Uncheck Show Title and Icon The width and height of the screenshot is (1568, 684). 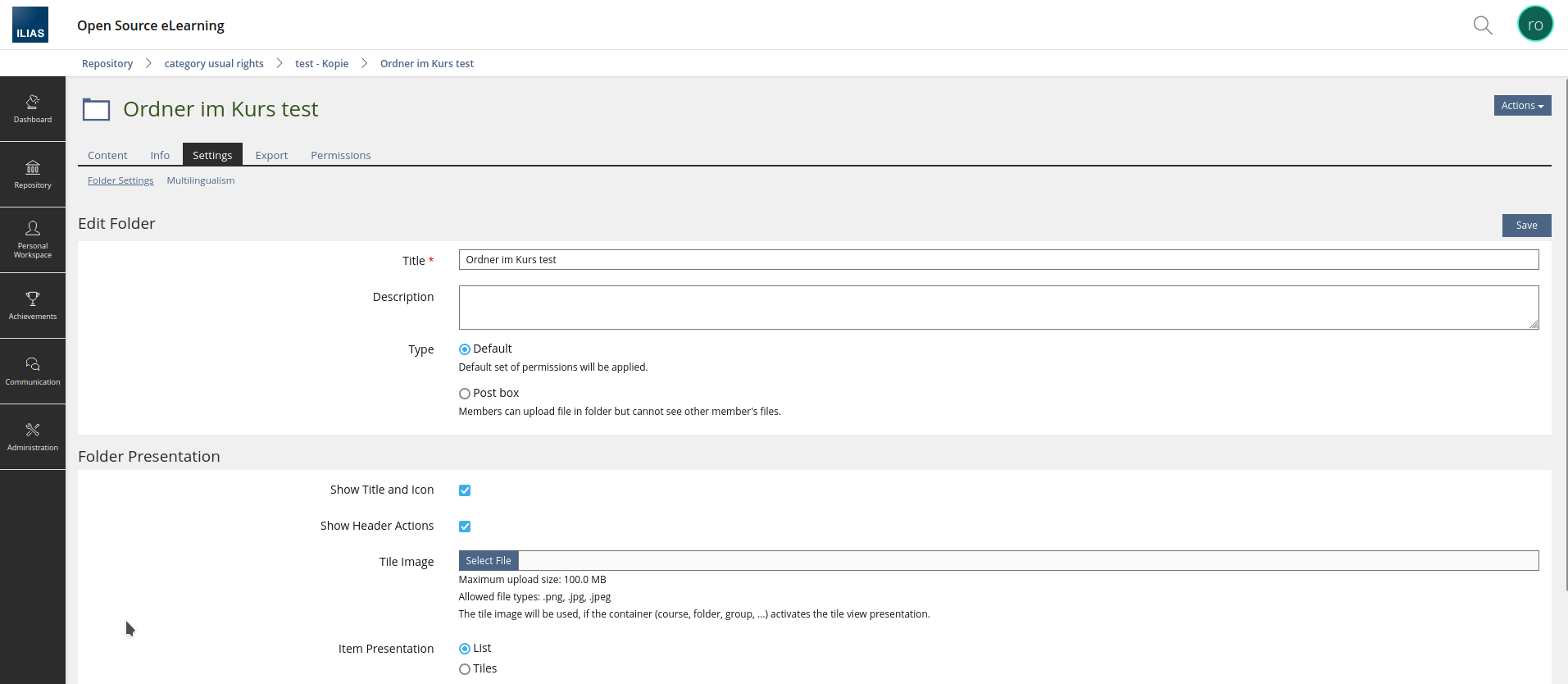coord(465,490)
